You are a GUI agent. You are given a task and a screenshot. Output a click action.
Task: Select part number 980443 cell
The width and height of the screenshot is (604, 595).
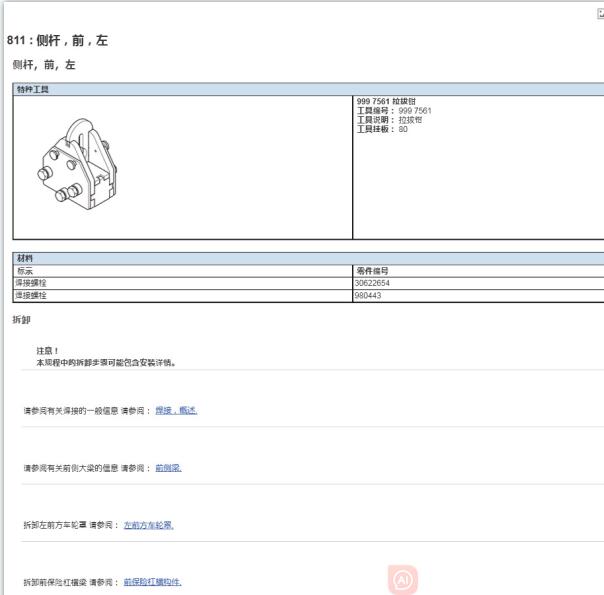(x=478, y=296)
